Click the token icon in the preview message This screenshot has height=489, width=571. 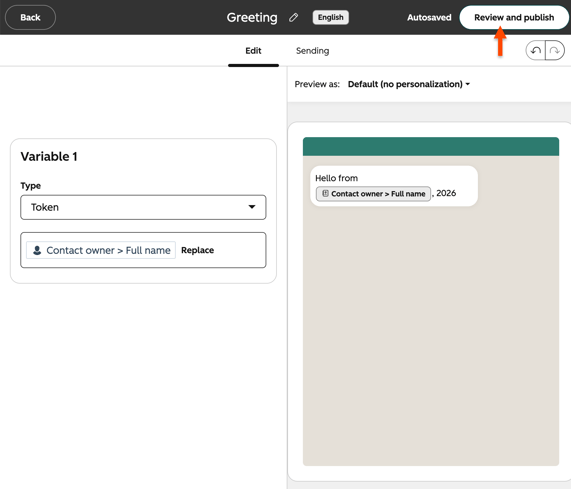[325, 193]
